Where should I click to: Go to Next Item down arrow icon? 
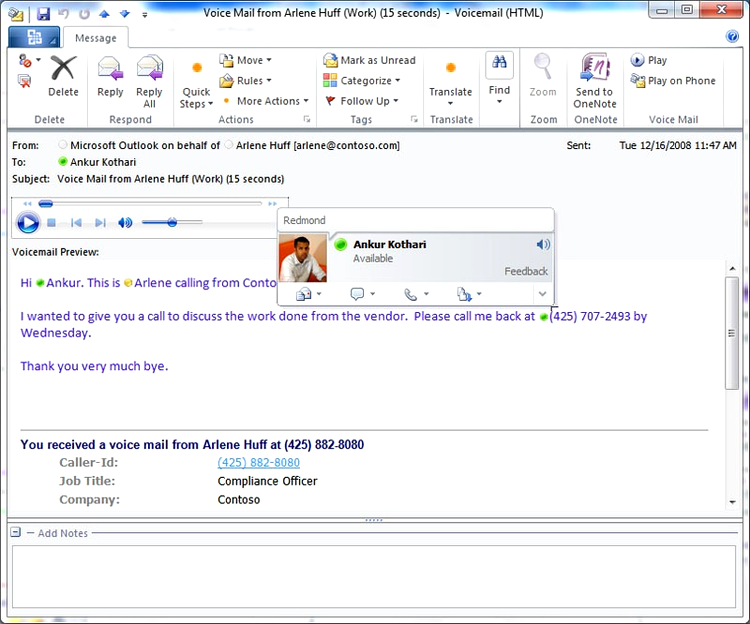tap(124, 14)
